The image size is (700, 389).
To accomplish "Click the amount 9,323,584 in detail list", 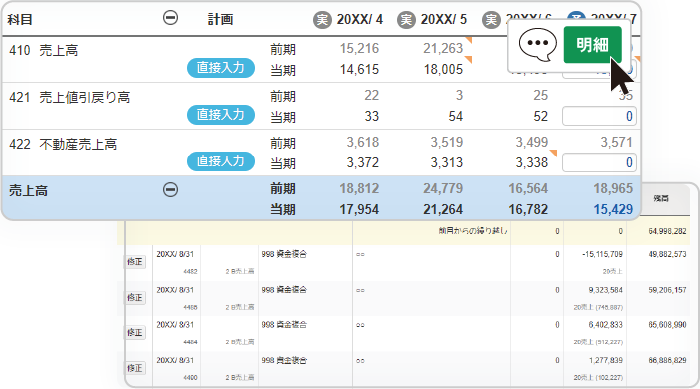I will pyautogui.click(x=605, y=290).
